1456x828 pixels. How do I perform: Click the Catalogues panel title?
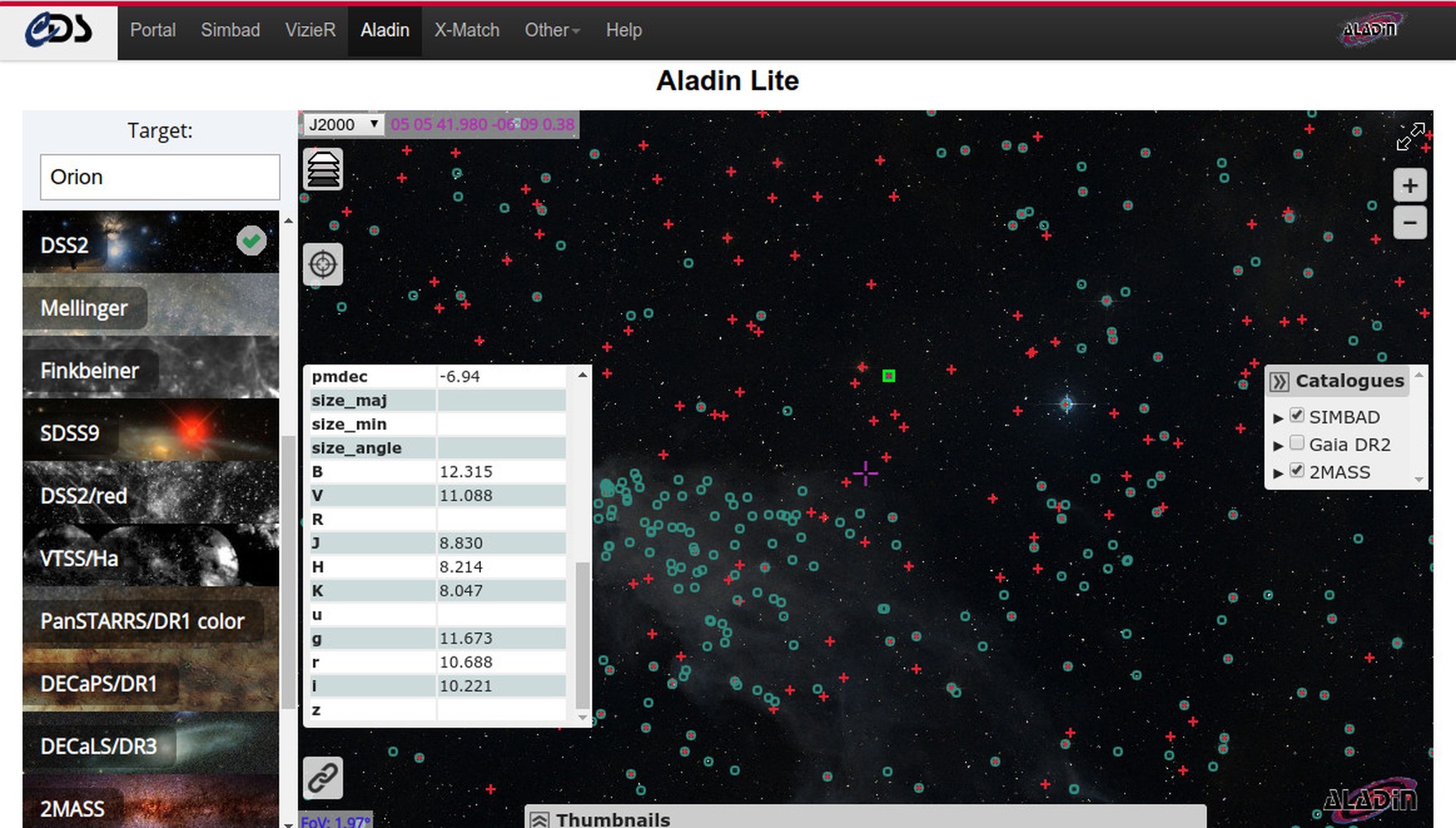(x=1350, y=381)
